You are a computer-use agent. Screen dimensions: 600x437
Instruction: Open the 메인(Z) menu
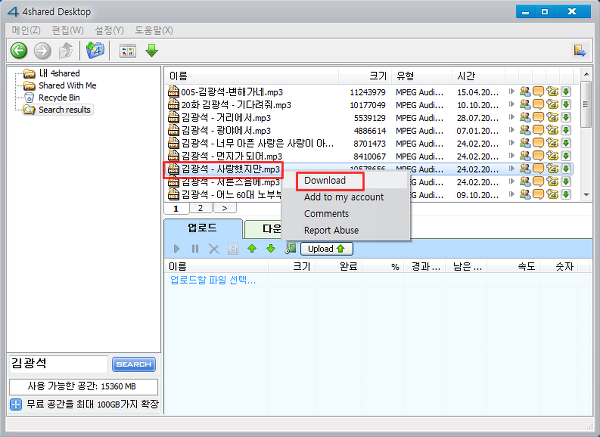26,30
